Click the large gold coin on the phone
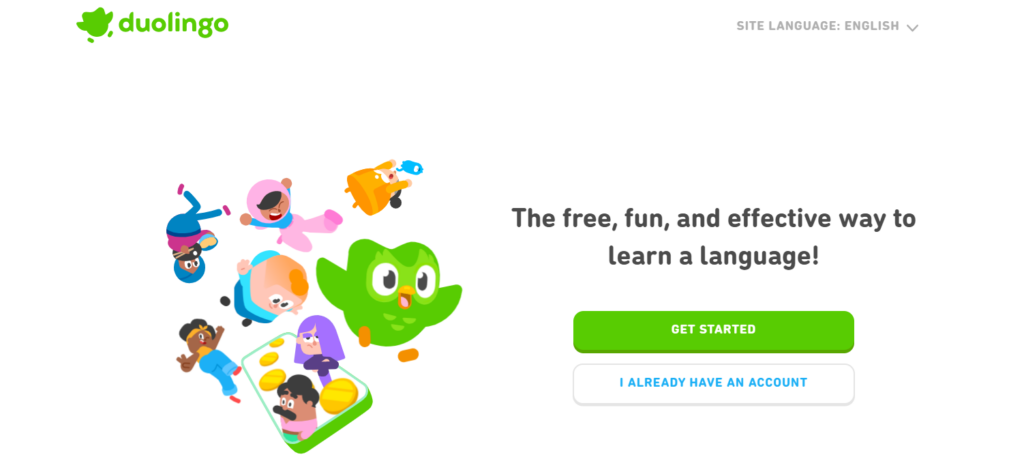Screen dimensions: 1024x474 (x=338, y=395)
